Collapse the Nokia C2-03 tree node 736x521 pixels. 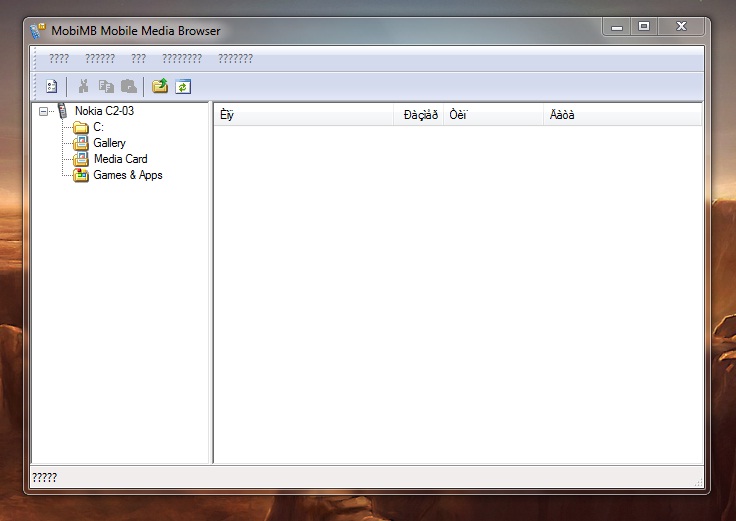click(x=43, y=111)
